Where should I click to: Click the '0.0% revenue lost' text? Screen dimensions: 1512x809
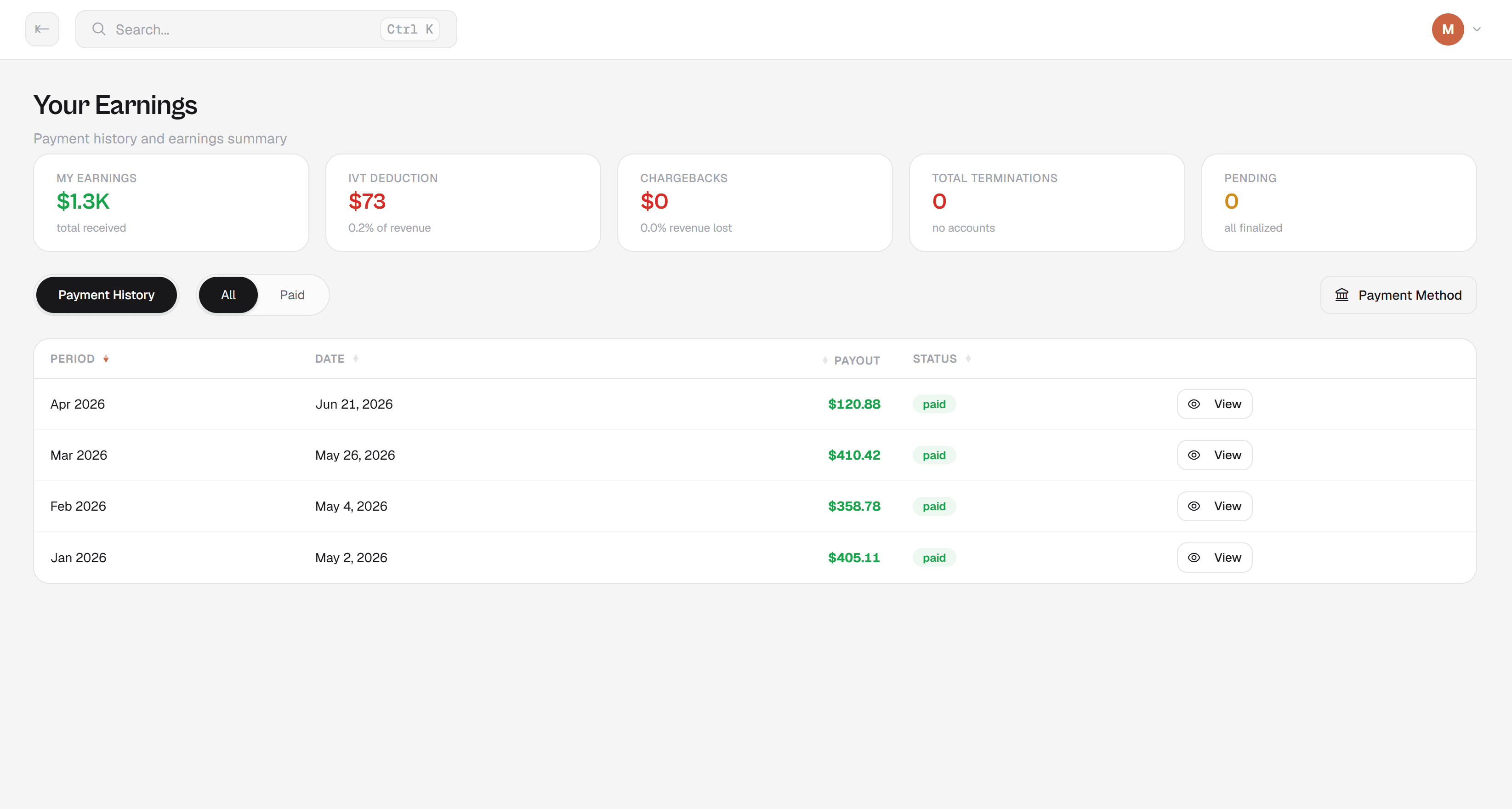(686, 228)
